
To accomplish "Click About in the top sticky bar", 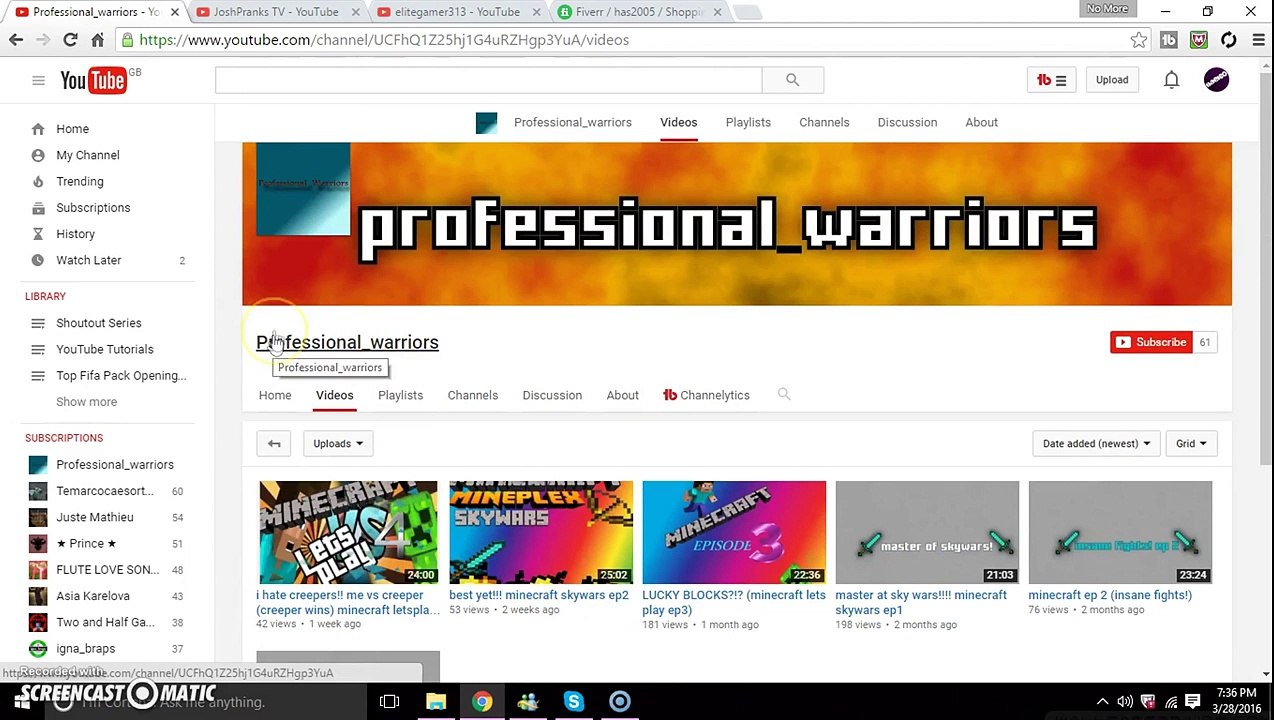I will (x=981, y=122).
